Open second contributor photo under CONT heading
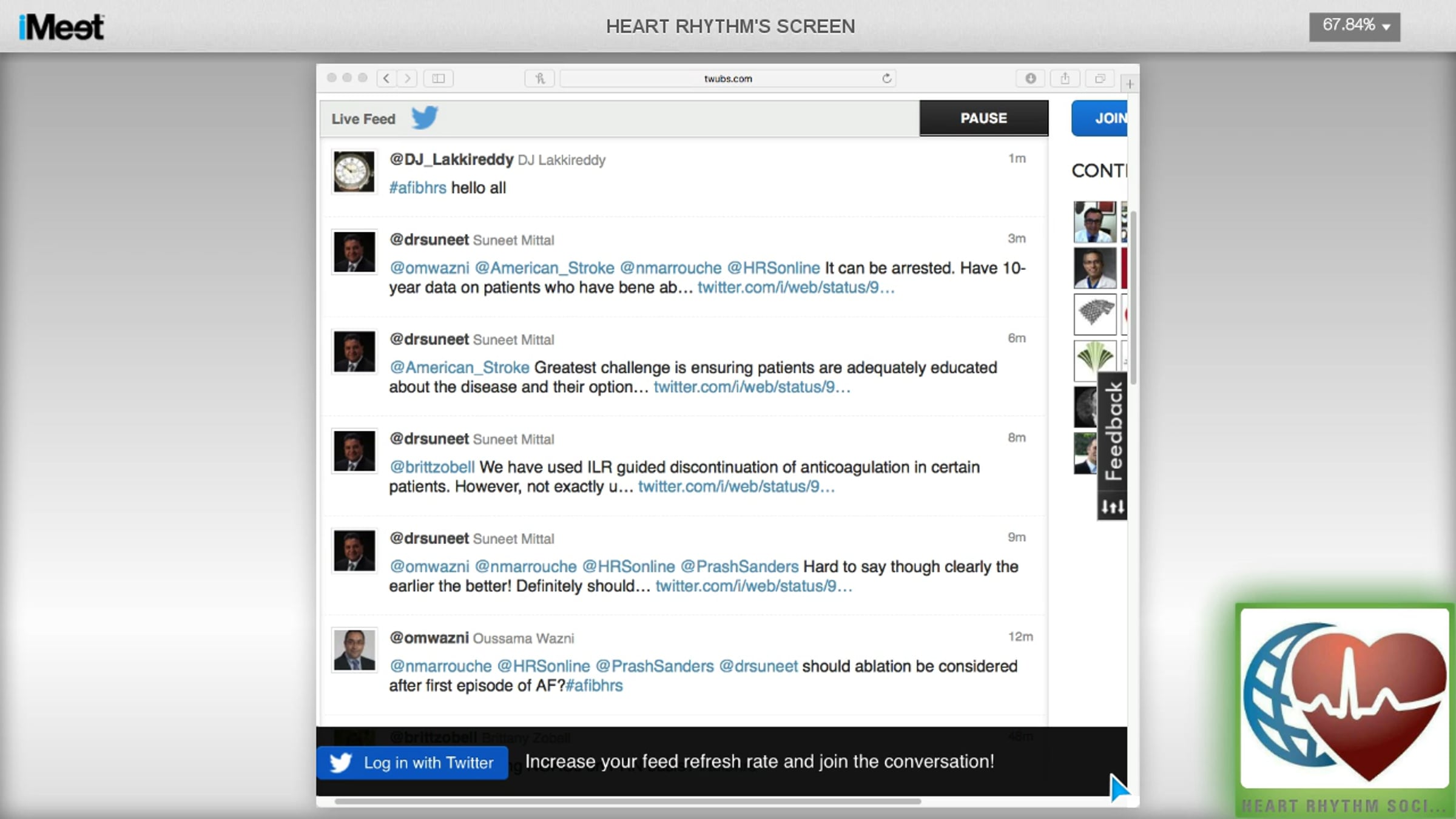1456x819 pixels. click(x=1094, y=268)
